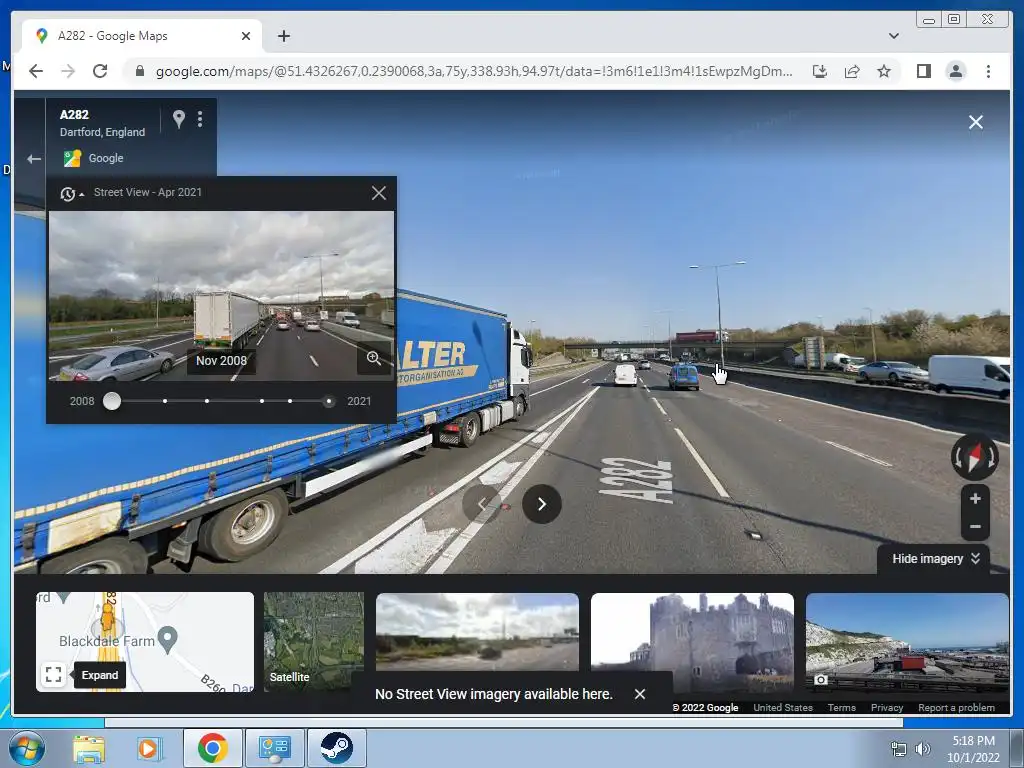
Task: Toggle the Chrome side panel
Action: (x=923, y=71)
